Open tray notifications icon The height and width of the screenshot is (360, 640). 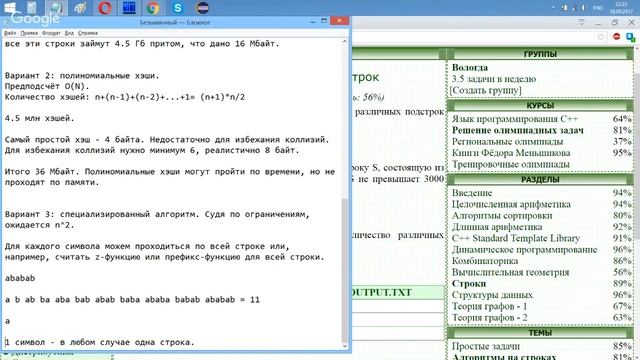tap(565, 7)
